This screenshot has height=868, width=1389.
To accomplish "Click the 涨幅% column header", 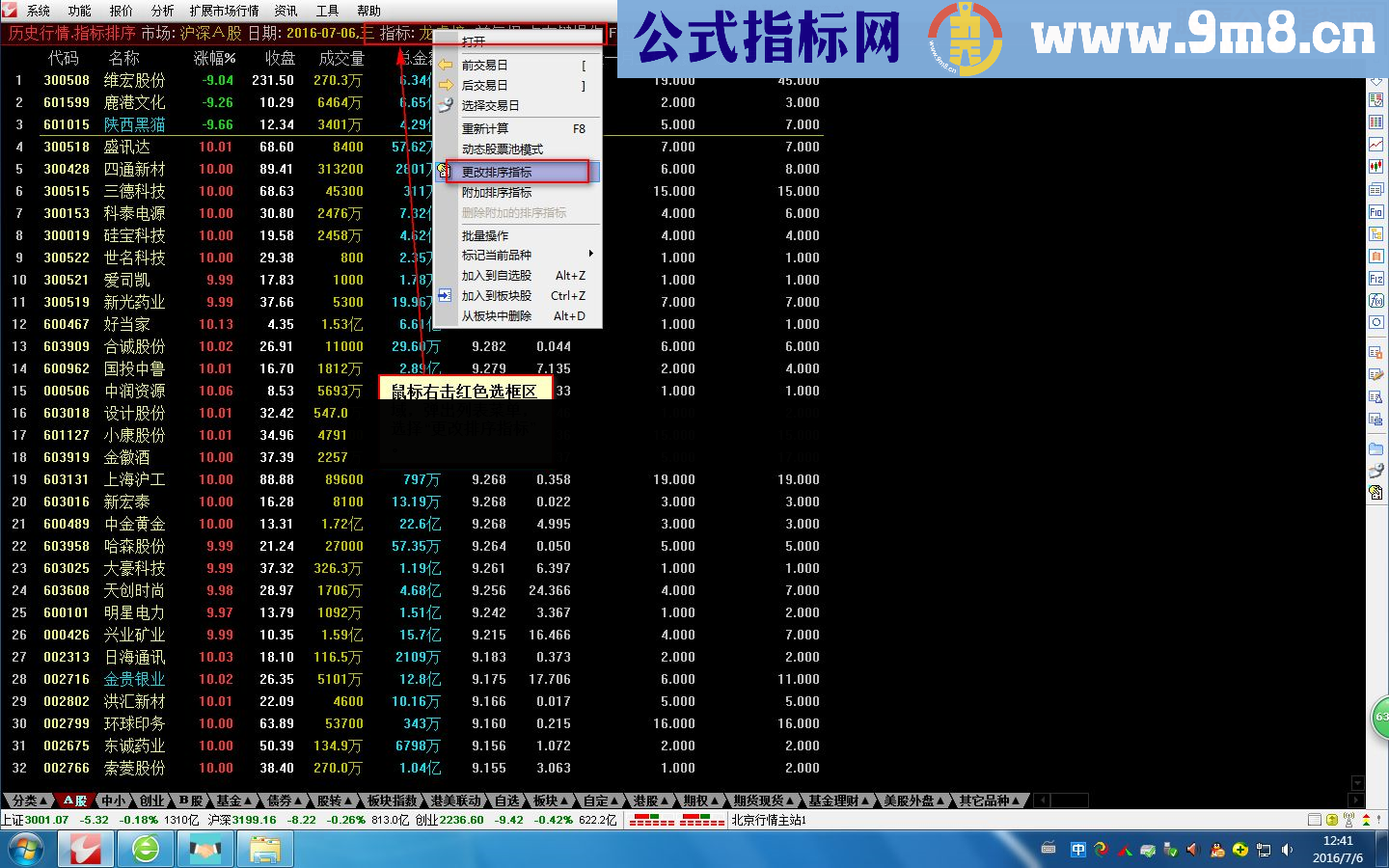I will click(214, 58).
